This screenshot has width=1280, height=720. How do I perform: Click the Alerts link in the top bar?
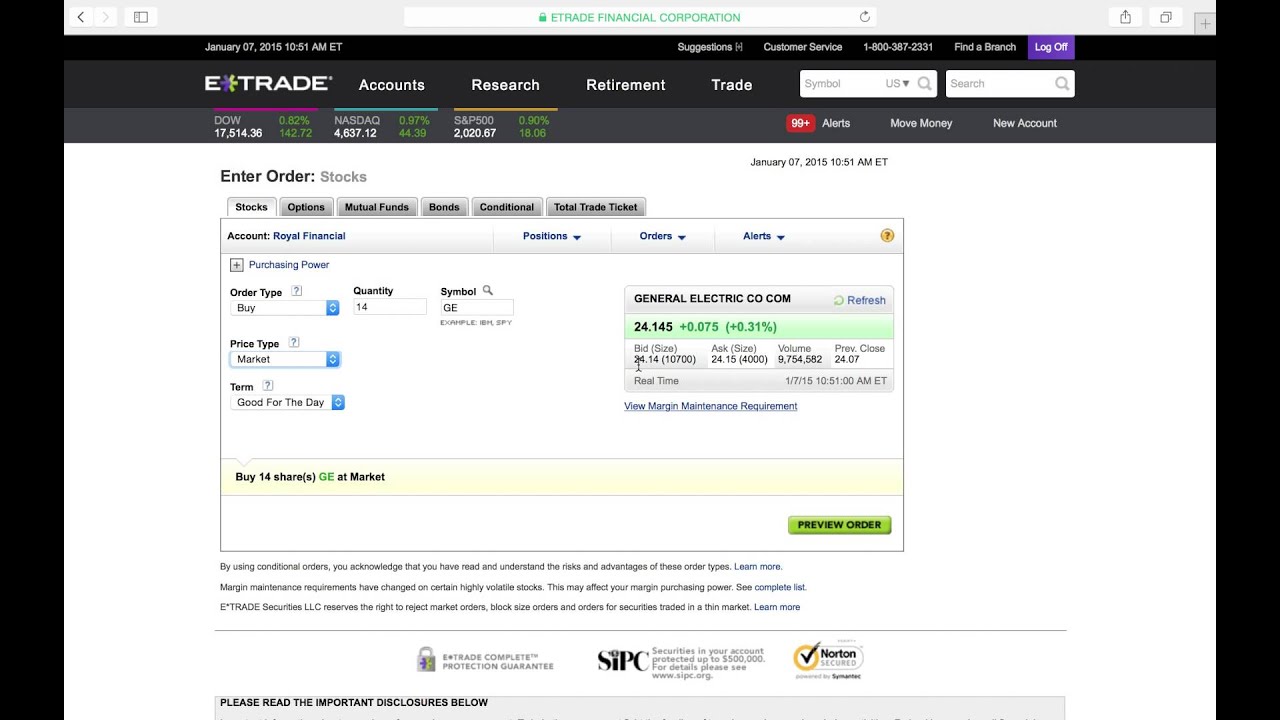pos(836,123)
